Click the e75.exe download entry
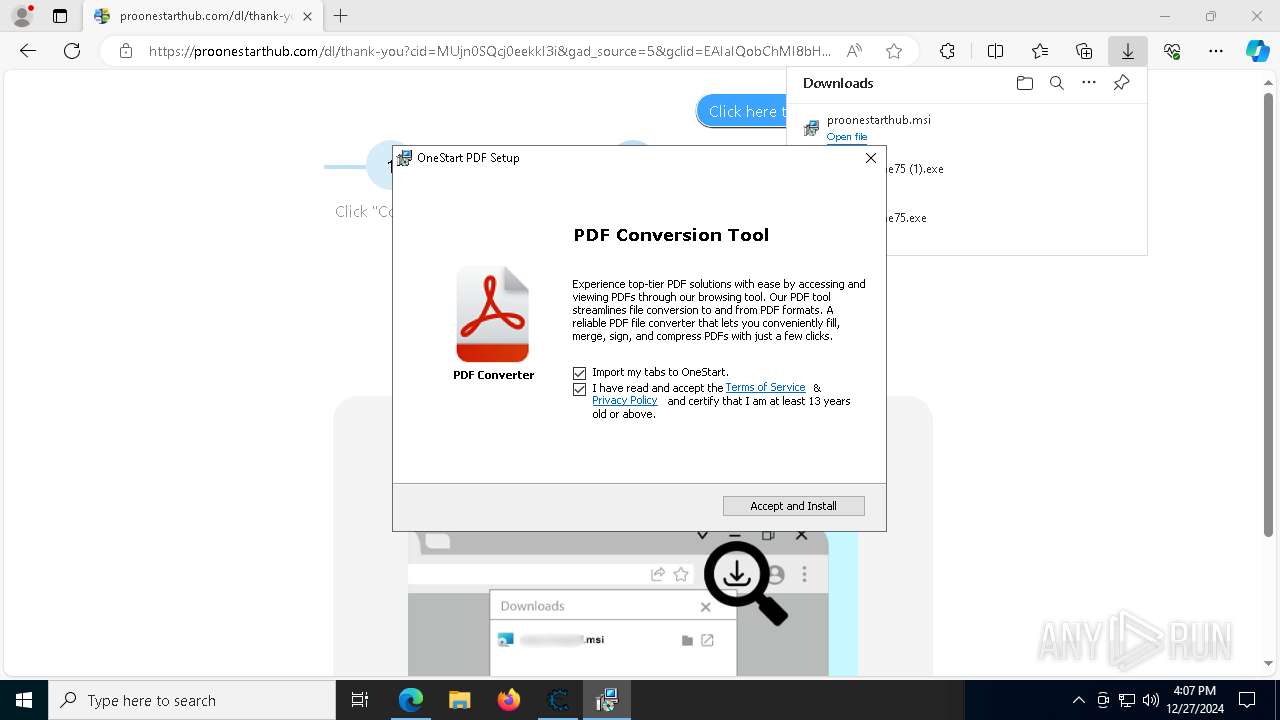Image resolution: width=1280 pixels, height=720 pixels. tap(906, 218)
